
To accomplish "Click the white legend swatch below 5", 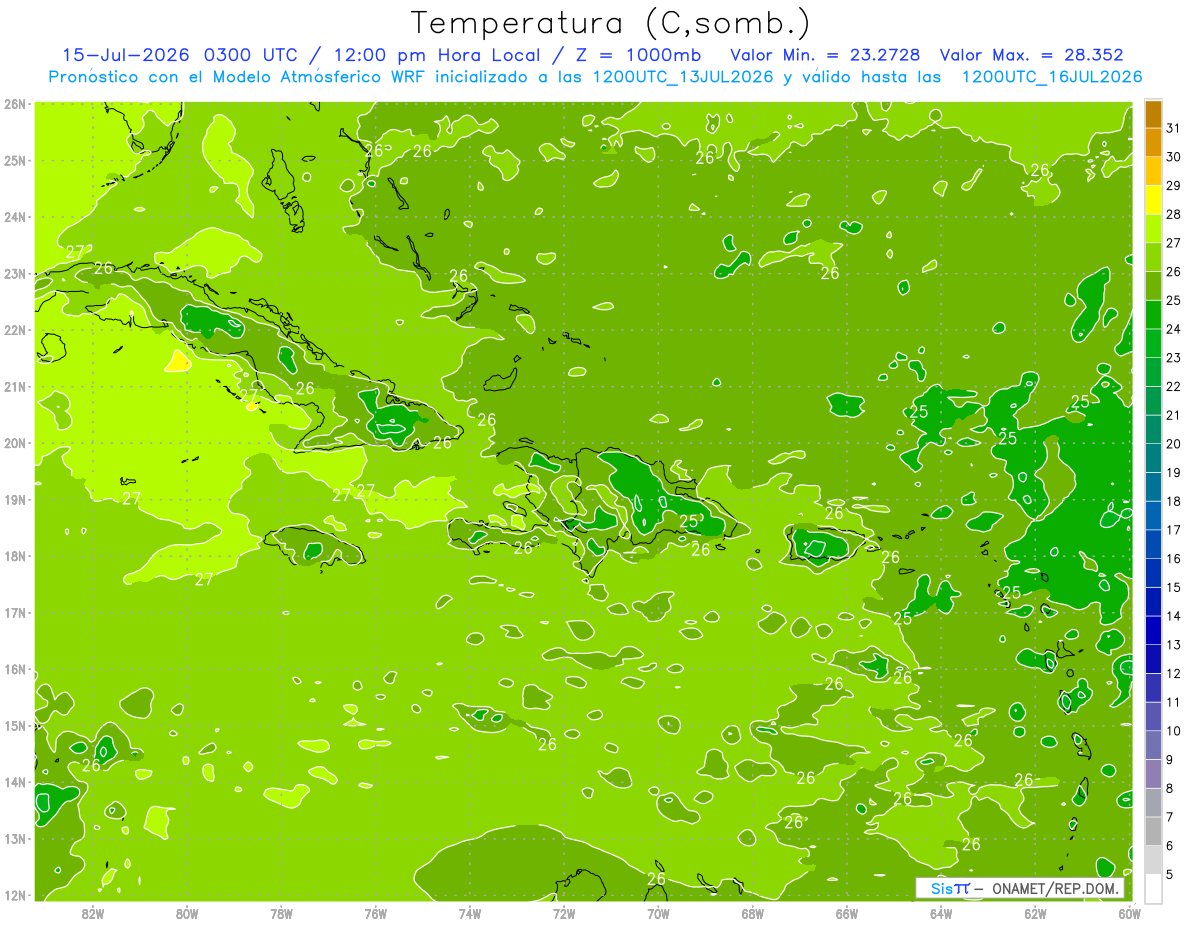I will pos(1153,888).
